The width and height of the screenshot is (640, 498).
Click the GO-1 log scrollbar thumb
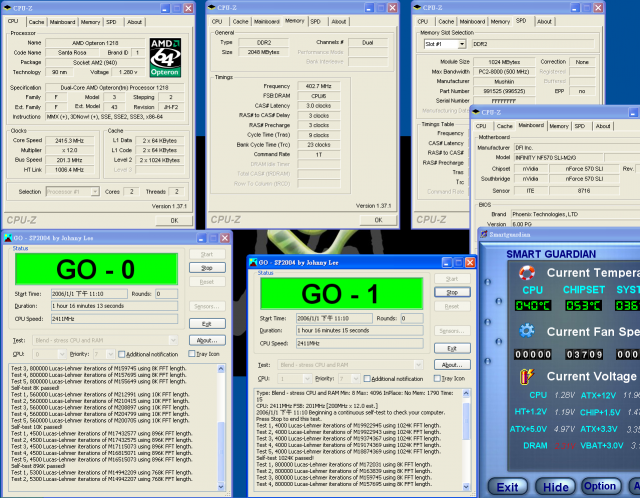click(466, 420)
